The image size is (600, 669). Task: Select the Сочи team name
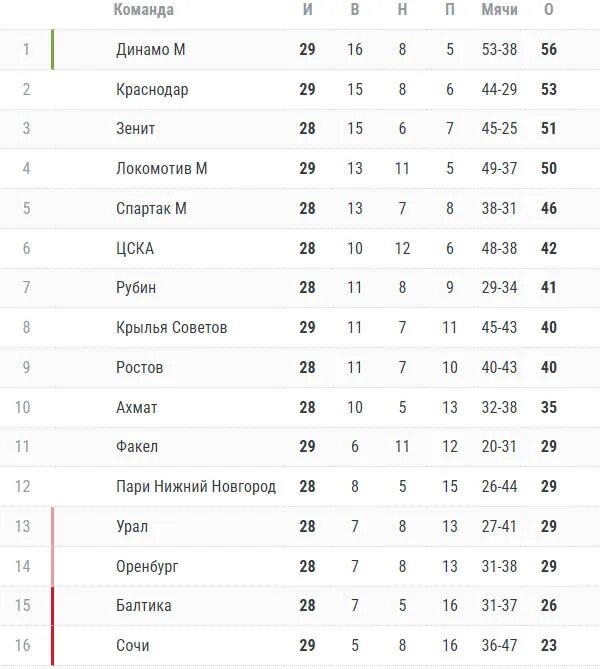[x=133, y=646]
